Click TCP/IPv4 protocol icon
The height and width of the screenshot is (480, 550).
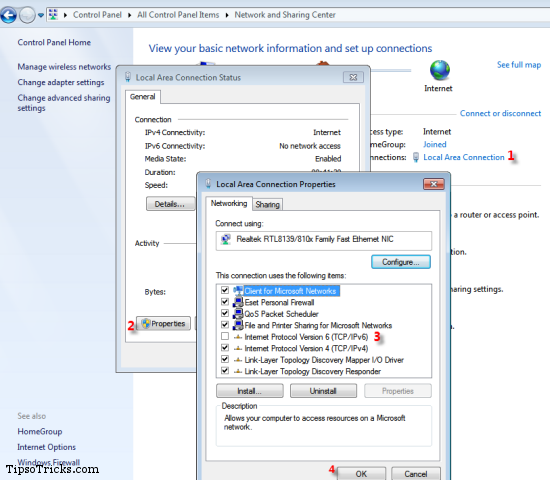click(x=238, y=348)
